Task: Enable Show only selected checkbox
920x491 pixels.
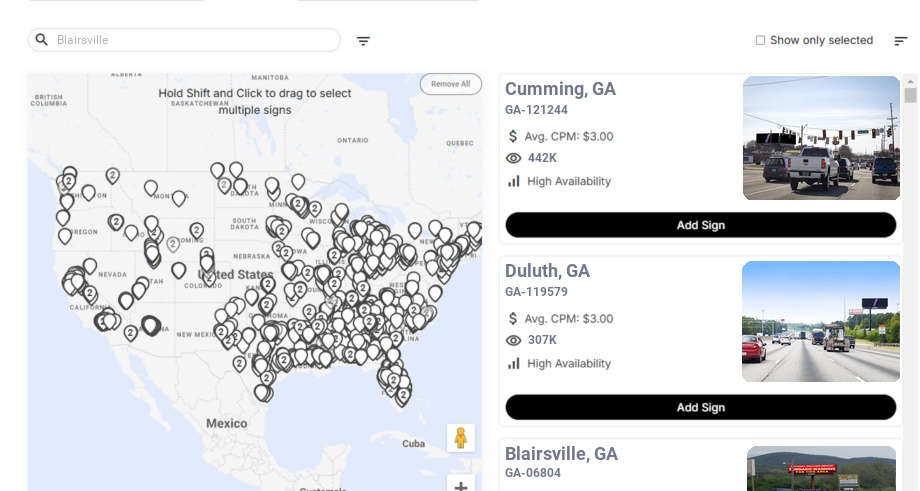Action: click(760, 41)
